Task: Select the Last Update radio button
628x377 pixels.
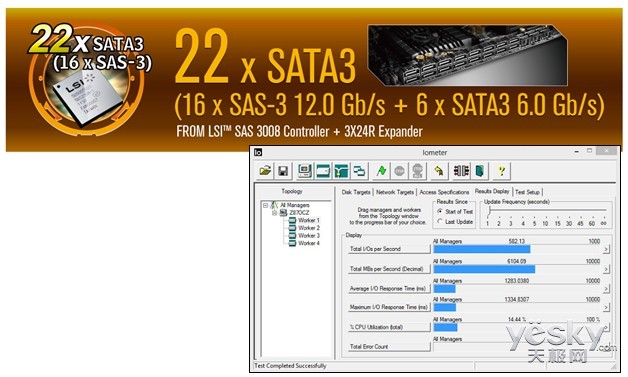Action: click(x=441, y=221)
